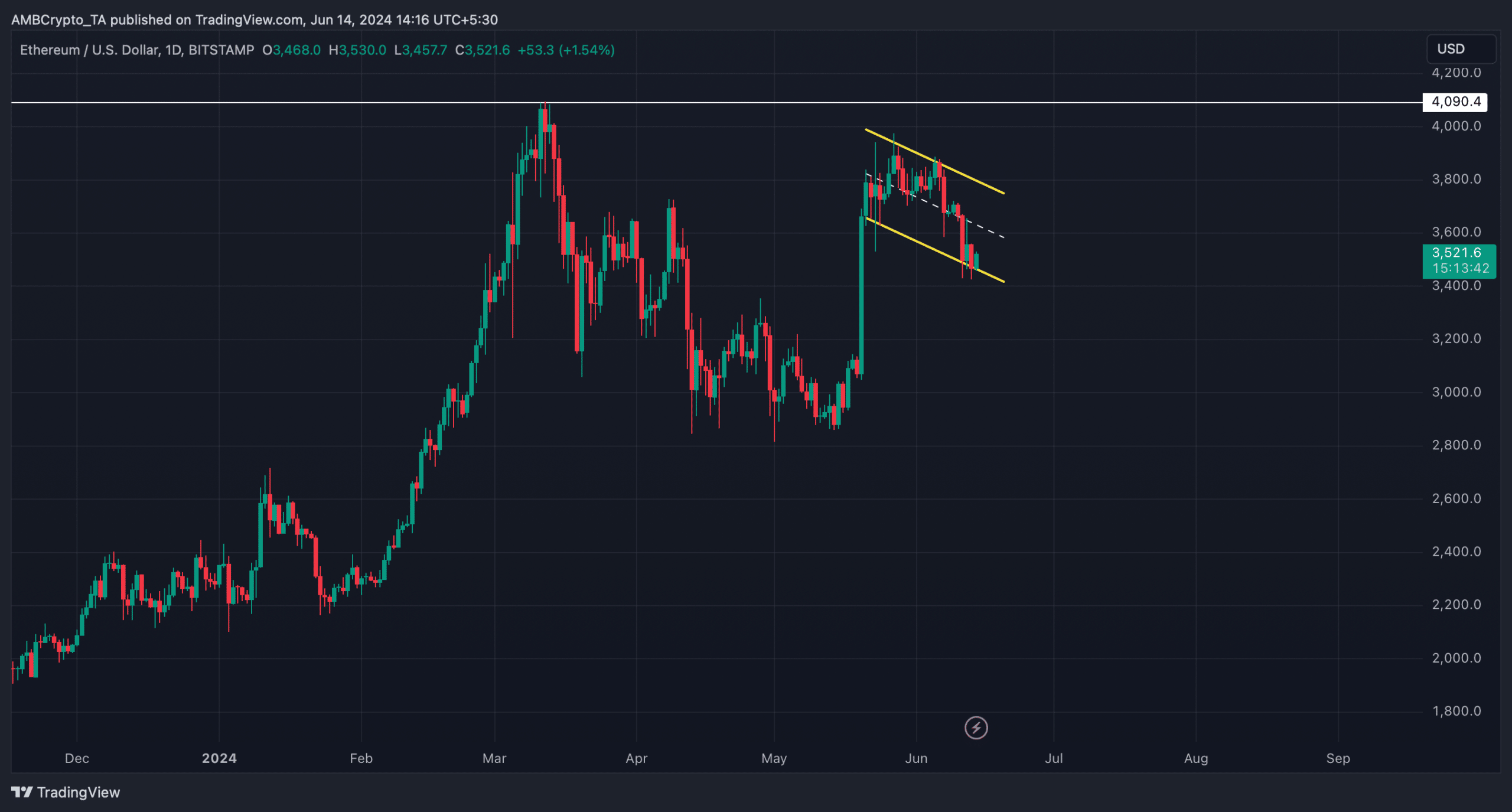Click the 2,800.0 price axis label

coord(1456,445)
